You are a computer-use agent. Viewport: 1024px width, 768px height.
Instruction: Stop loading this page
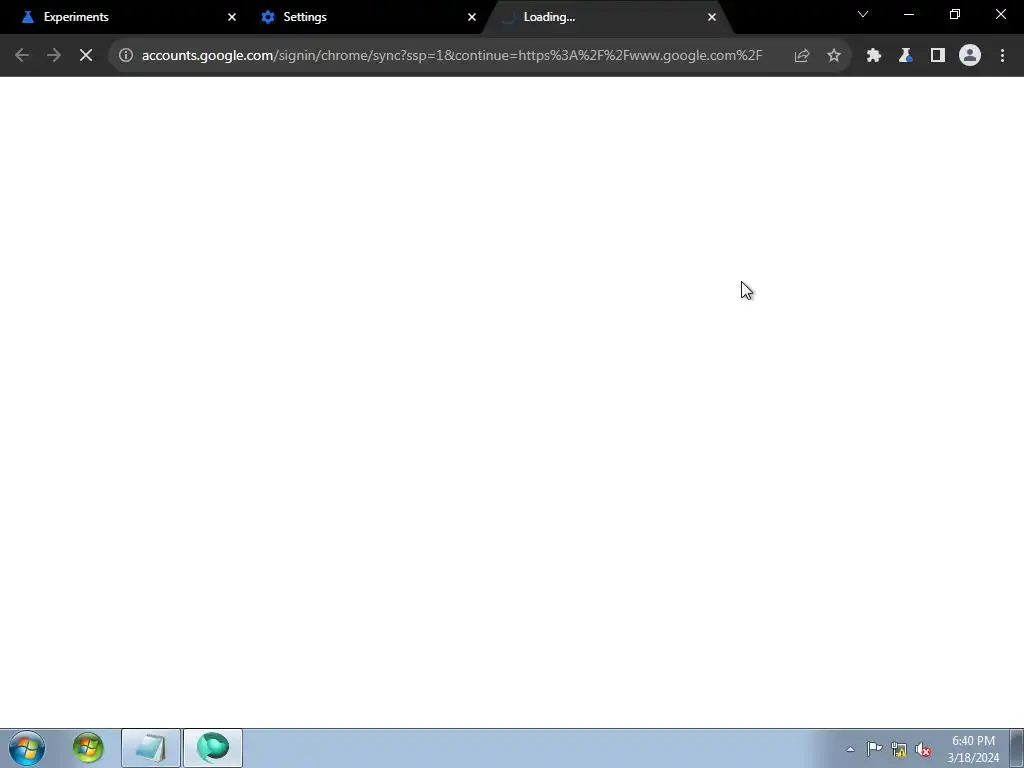(86, 56)
